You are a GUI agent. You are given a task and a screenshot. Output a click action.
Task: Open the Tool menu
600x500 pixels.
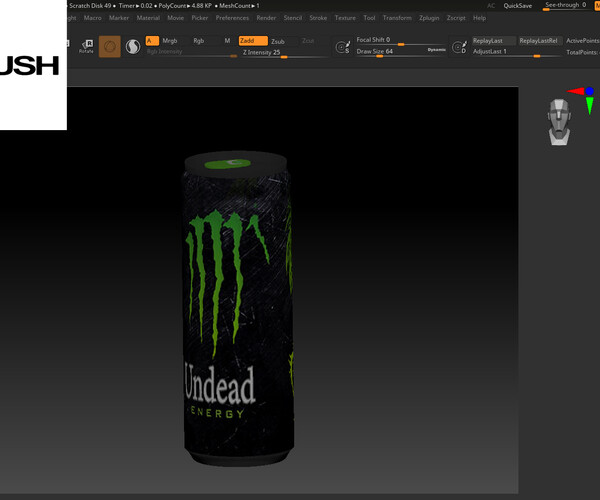[x=369, y=18]
